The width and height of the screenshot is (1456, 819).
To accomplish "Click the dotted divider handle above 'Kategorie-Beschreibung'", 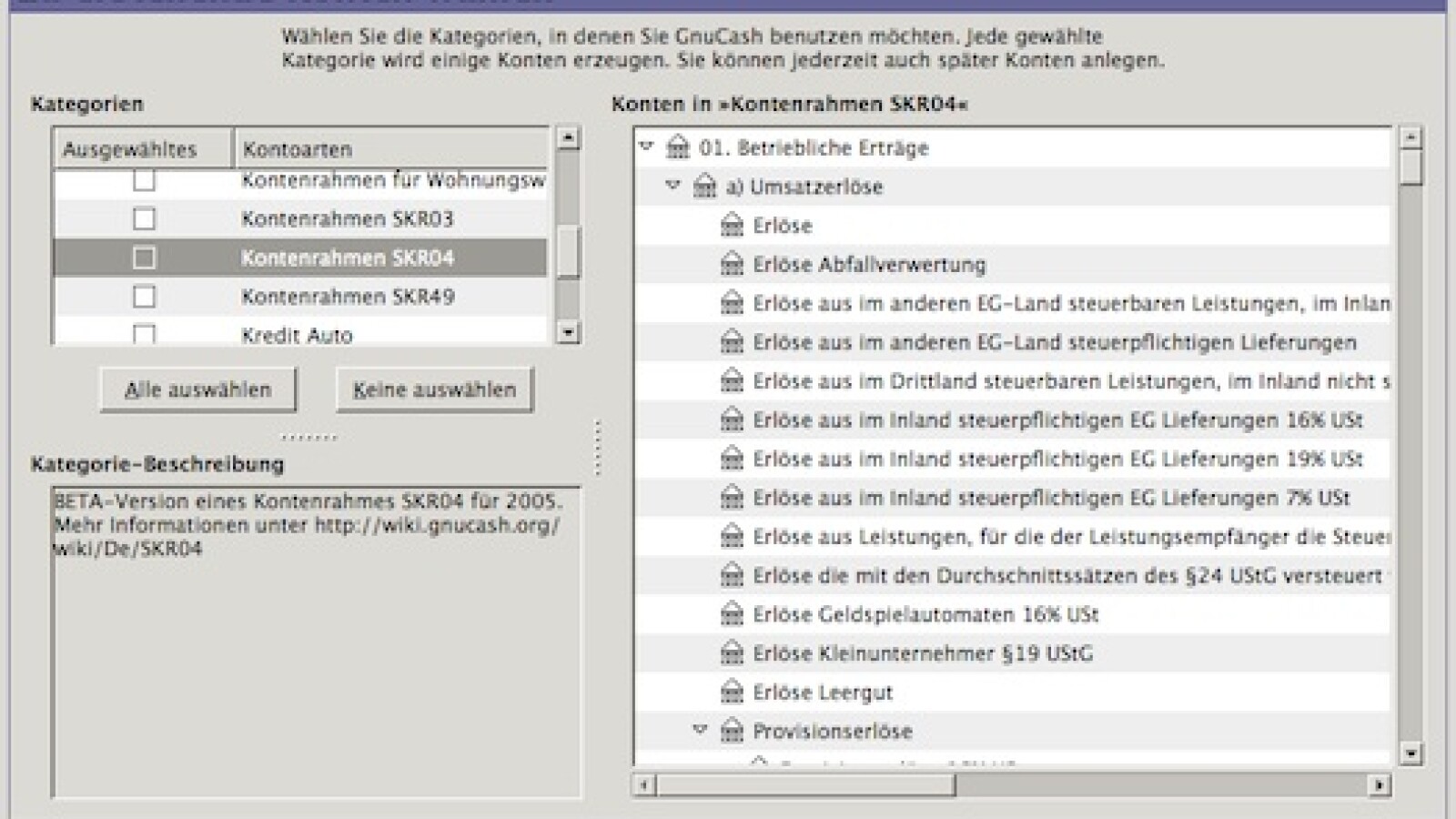I will pyautogui.click(x=308, y=438).
